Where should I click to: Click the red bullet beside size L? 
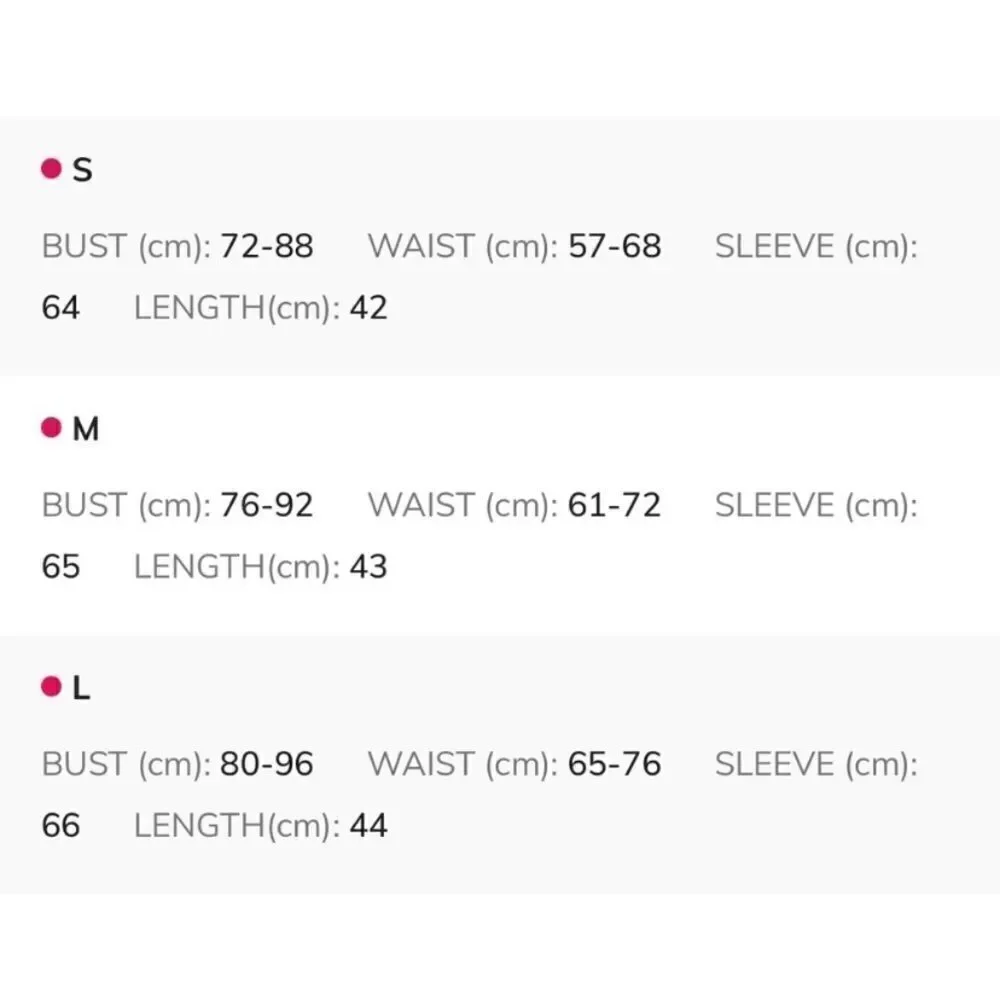pyautogui.click(x=51, y=687)
